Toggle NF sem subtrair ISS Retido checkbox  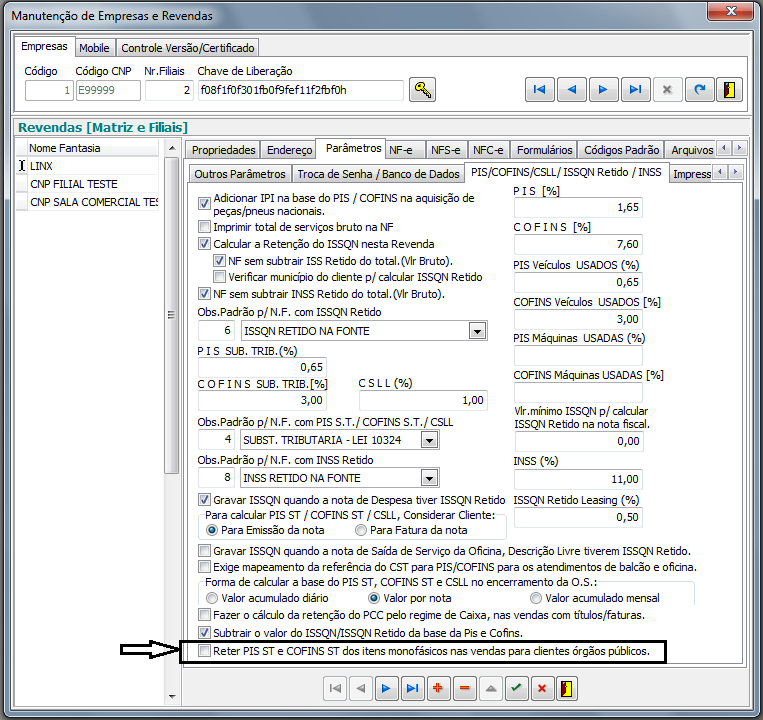click(x=219, y=260)
